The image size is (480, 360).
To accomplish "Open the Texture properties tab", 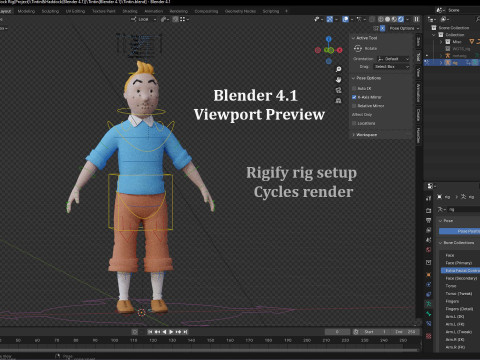I will pyautogui.click(x=429, y=336).
